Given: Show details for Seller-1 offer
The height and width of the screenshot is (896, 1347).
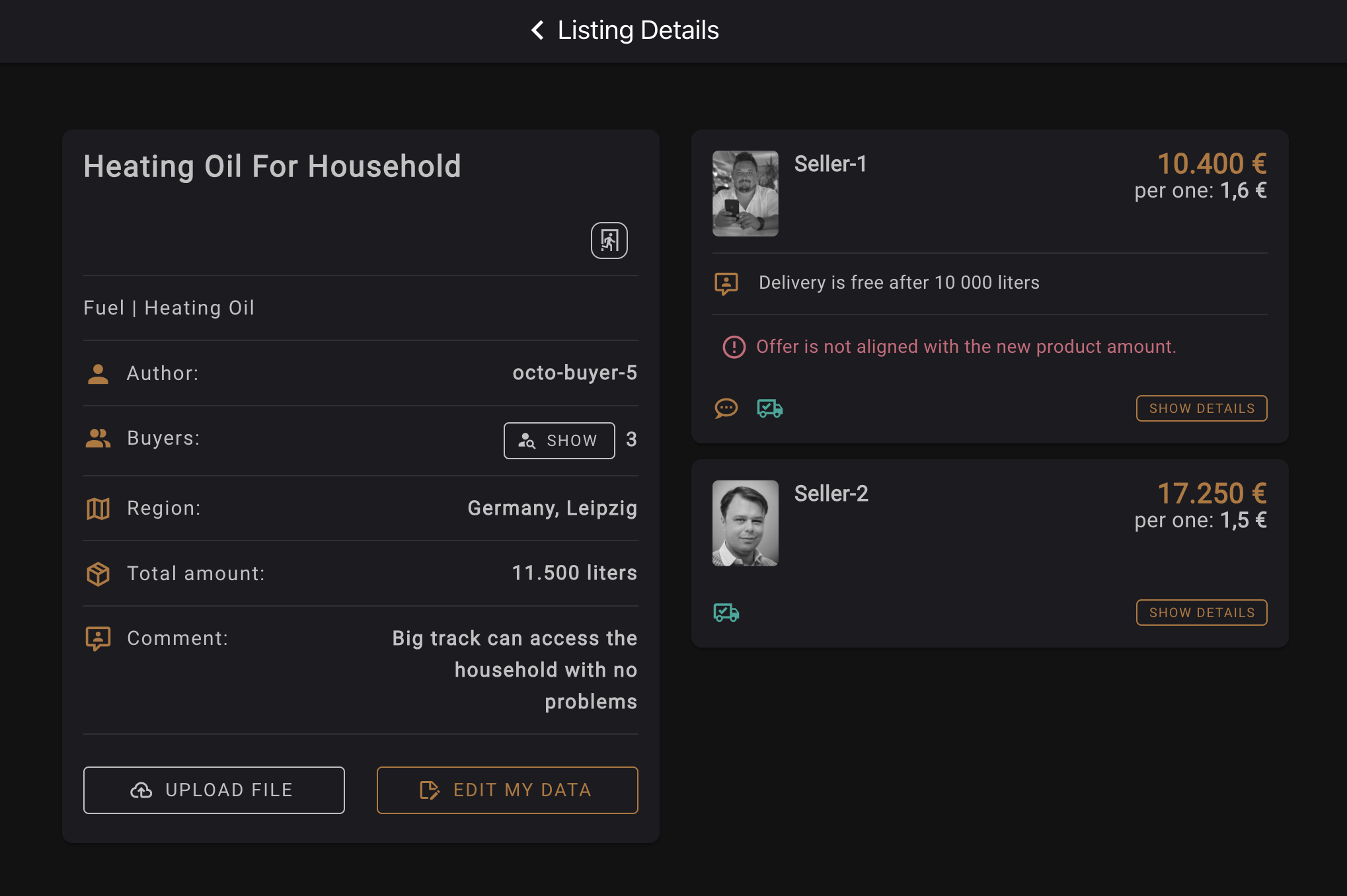Looking at the screenshot, I should (x=1201, y=408).
